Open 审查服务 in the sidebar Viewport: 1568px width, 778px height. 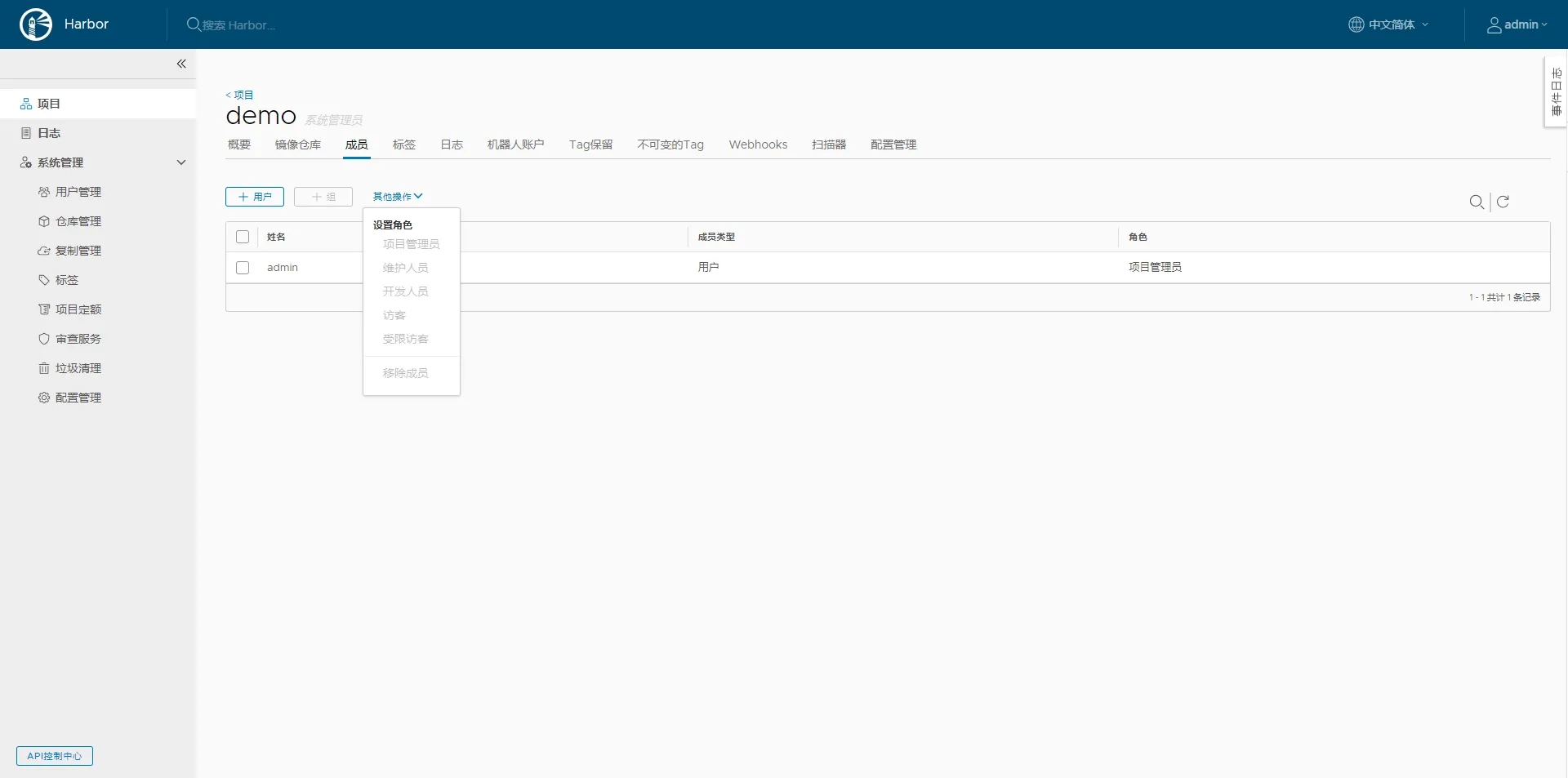click(x=78, y=339)
